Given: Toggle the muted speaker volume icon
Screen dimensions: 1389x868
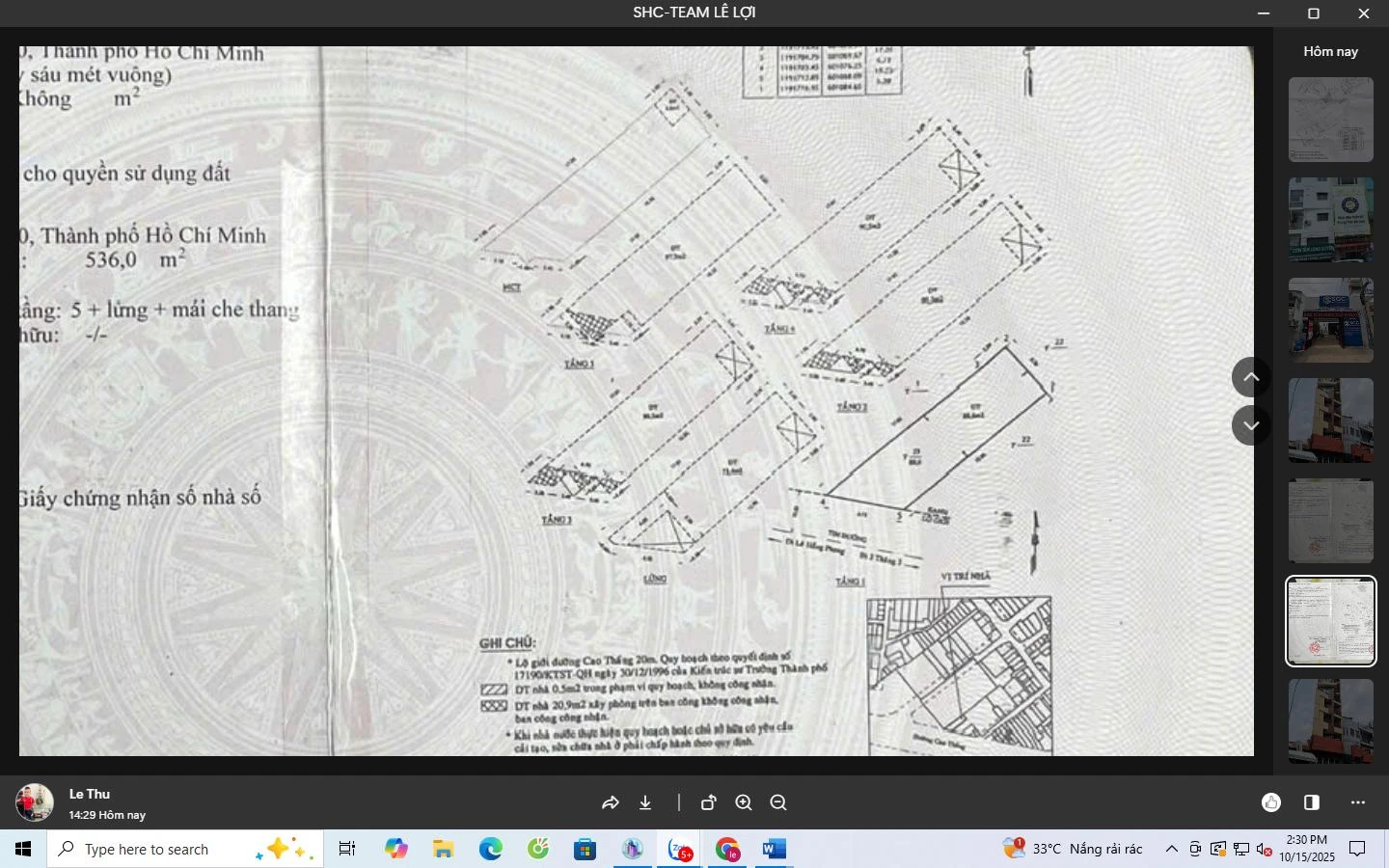Looking at the screenshot, I should (1264, 849).
